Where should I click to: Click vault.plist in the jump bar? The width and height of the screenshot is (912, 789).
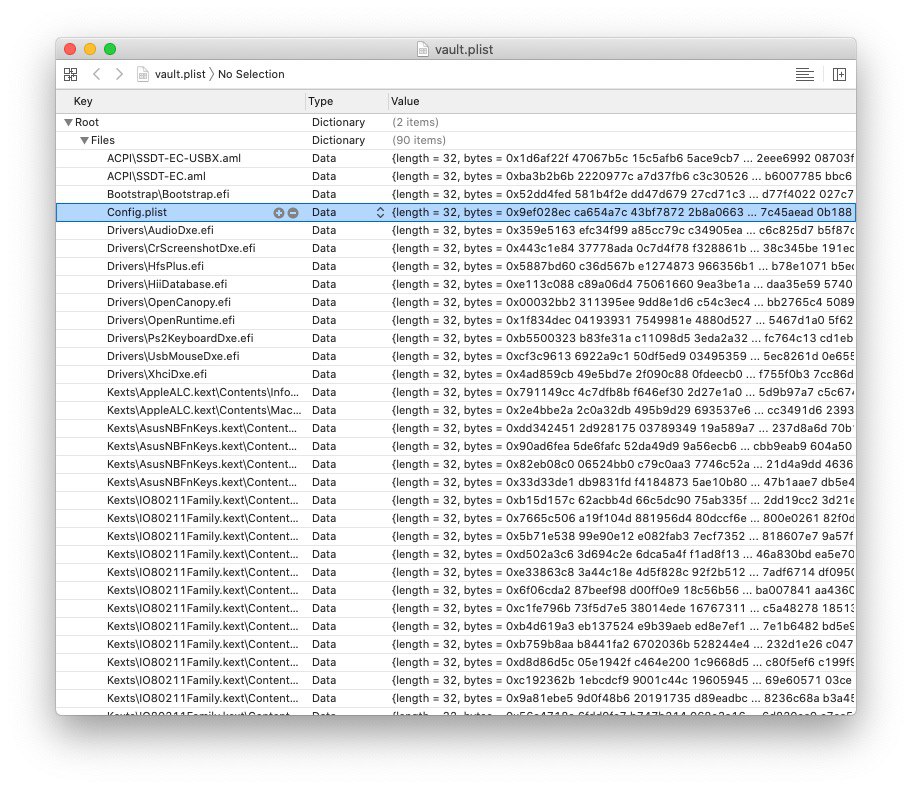[180, 74]
